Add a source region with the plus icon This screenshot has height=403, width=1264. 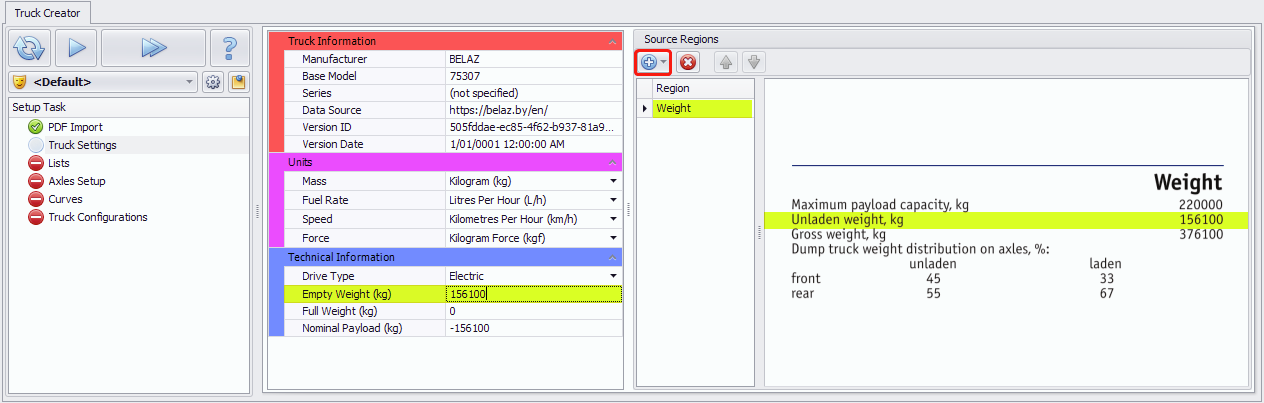[648, 62]
